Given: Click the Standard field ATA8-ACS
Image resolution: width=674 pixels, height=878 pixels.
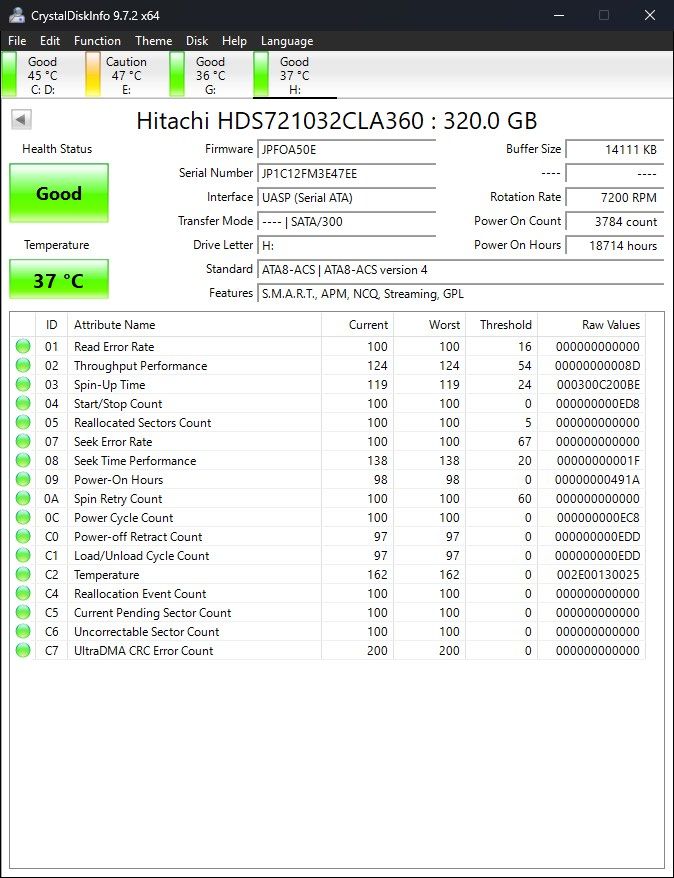Looking at the screenshot, I should point(460,270).
